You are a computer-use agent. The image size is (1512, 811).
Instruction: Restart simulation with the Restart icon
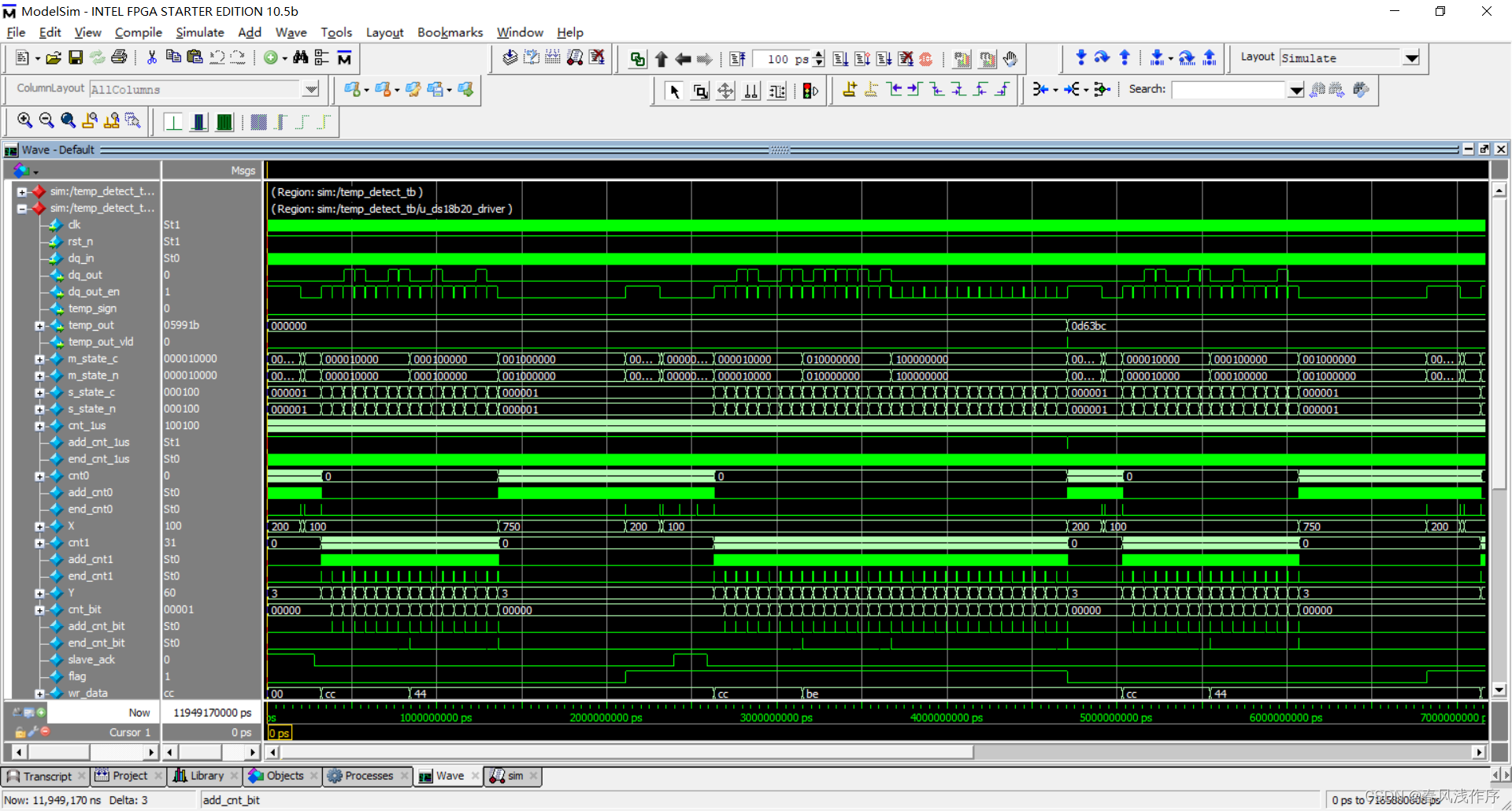pos(736,59)
